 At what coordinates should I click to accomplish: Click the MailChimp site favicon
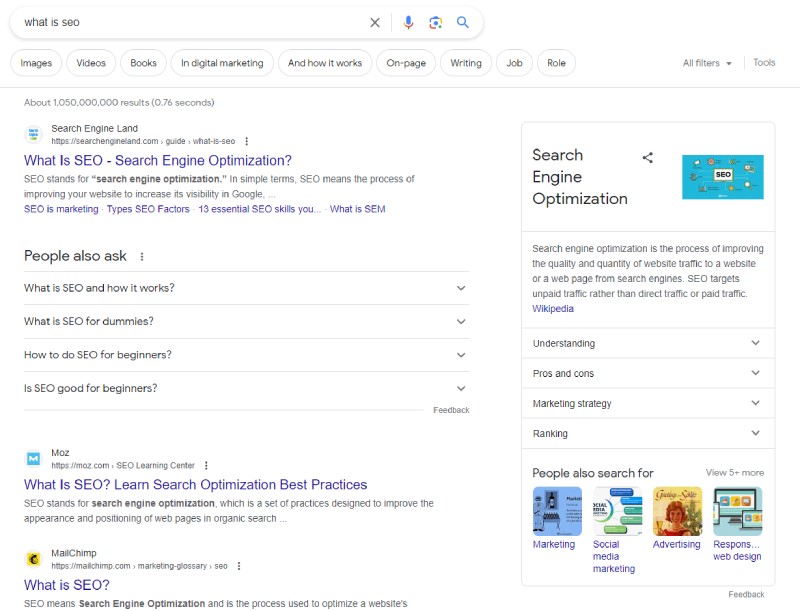(33, 559)
